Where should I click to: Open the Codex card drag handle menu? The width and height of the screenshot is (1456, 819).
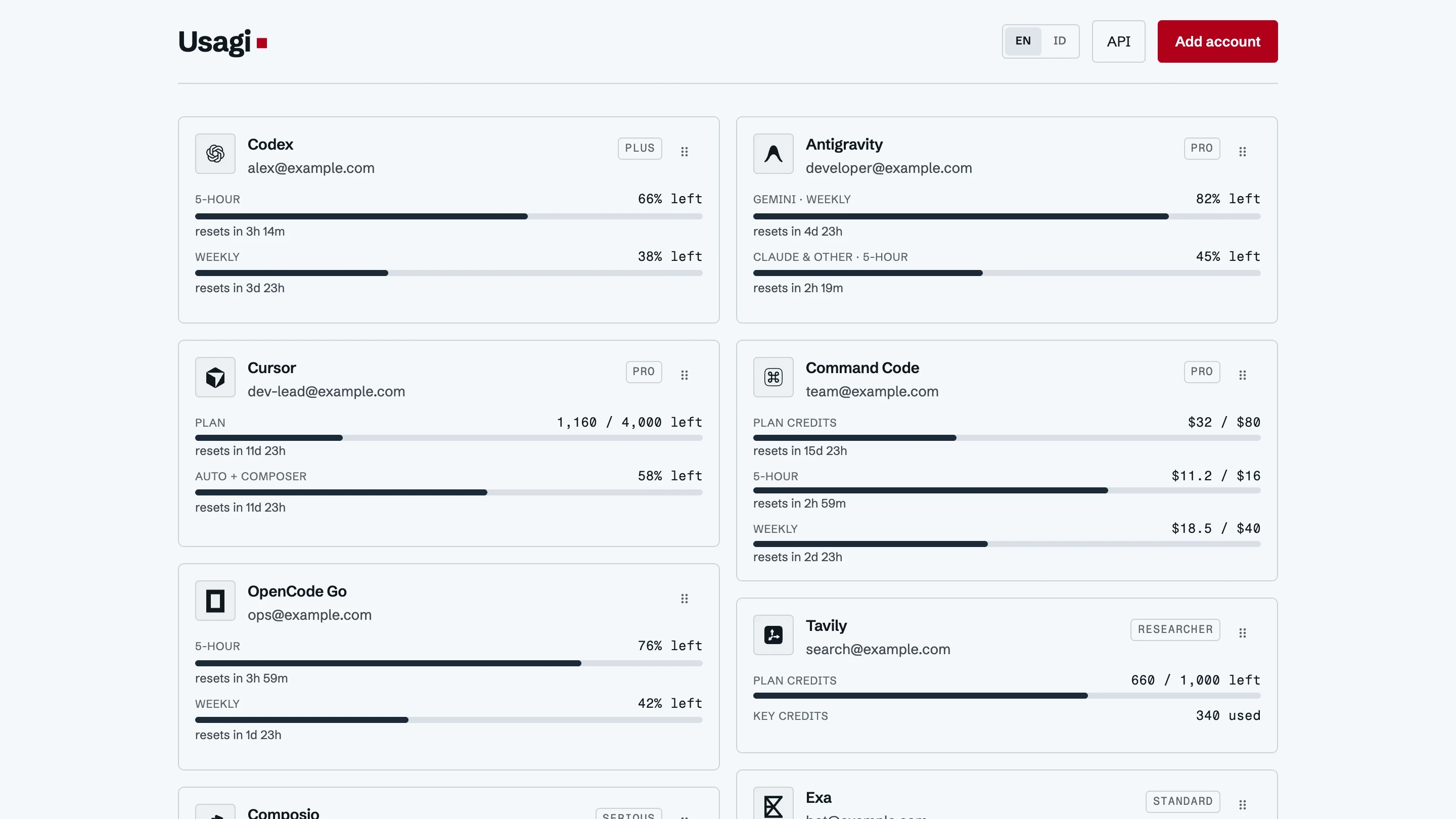click(684, 152)
